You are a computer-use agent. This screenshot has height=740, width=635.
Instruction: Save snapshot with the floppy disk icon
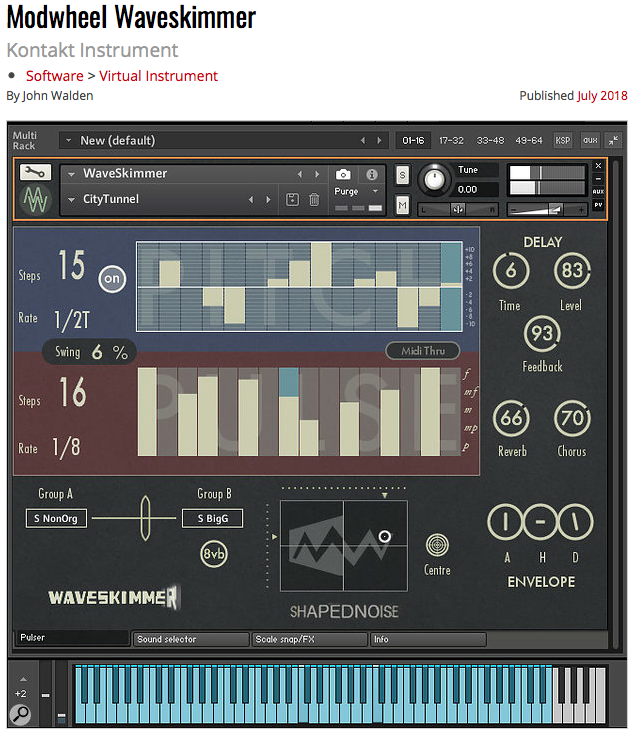click(x=292, y=200)
